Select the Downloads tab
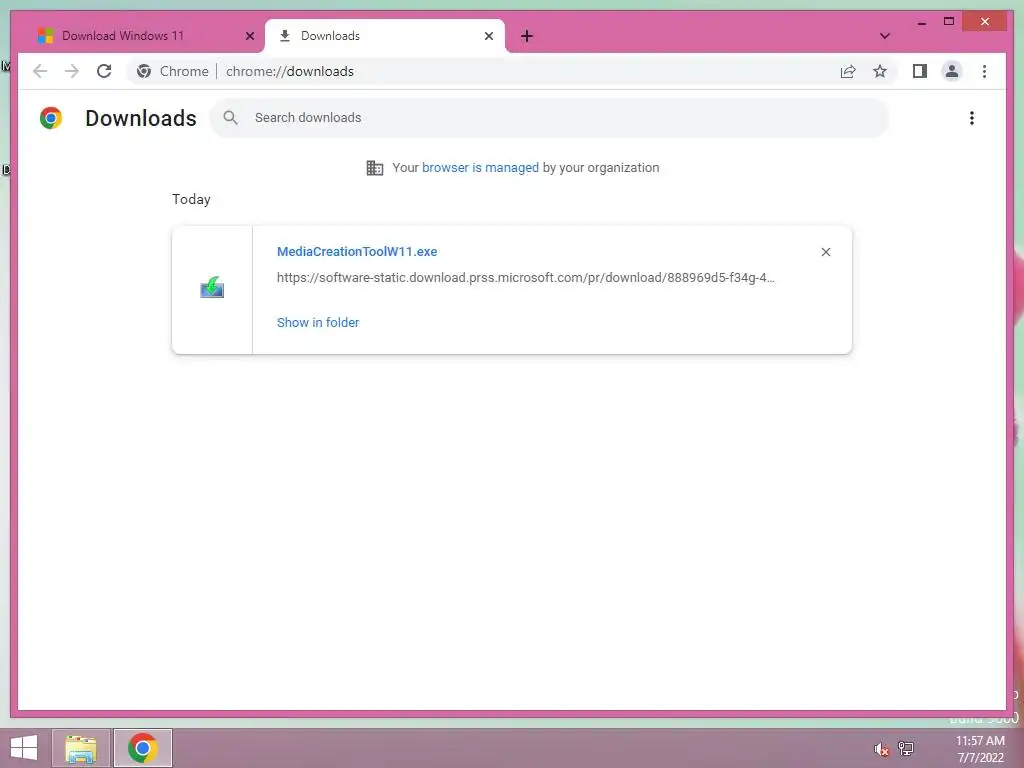The image size is (1024, 768). (385, 36)
